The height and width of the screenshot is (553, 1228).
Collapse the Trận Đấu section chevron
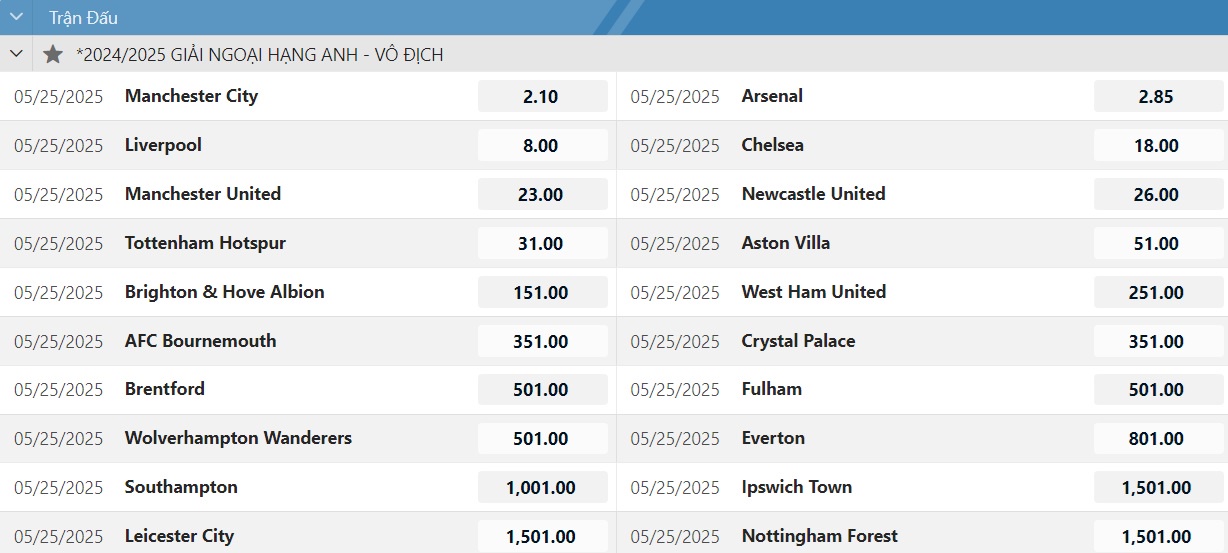pos(16,17)
